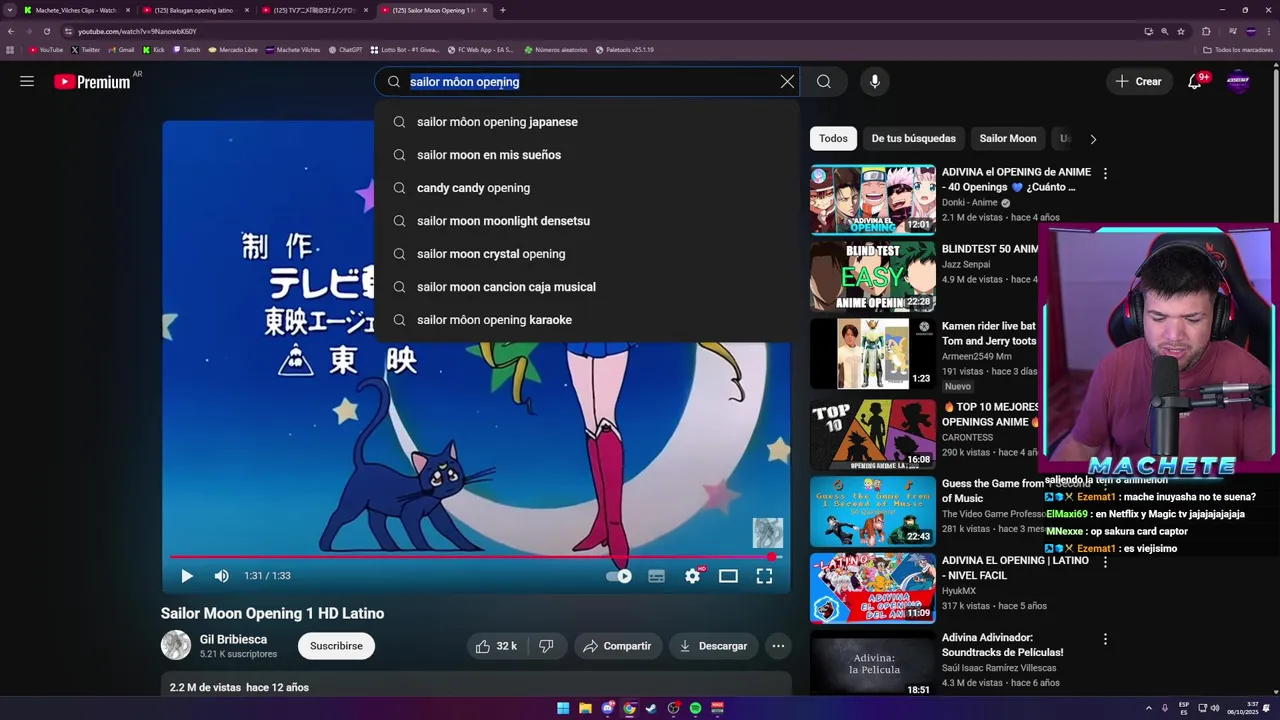Seek on the red video progress bar

click(476, 557)
